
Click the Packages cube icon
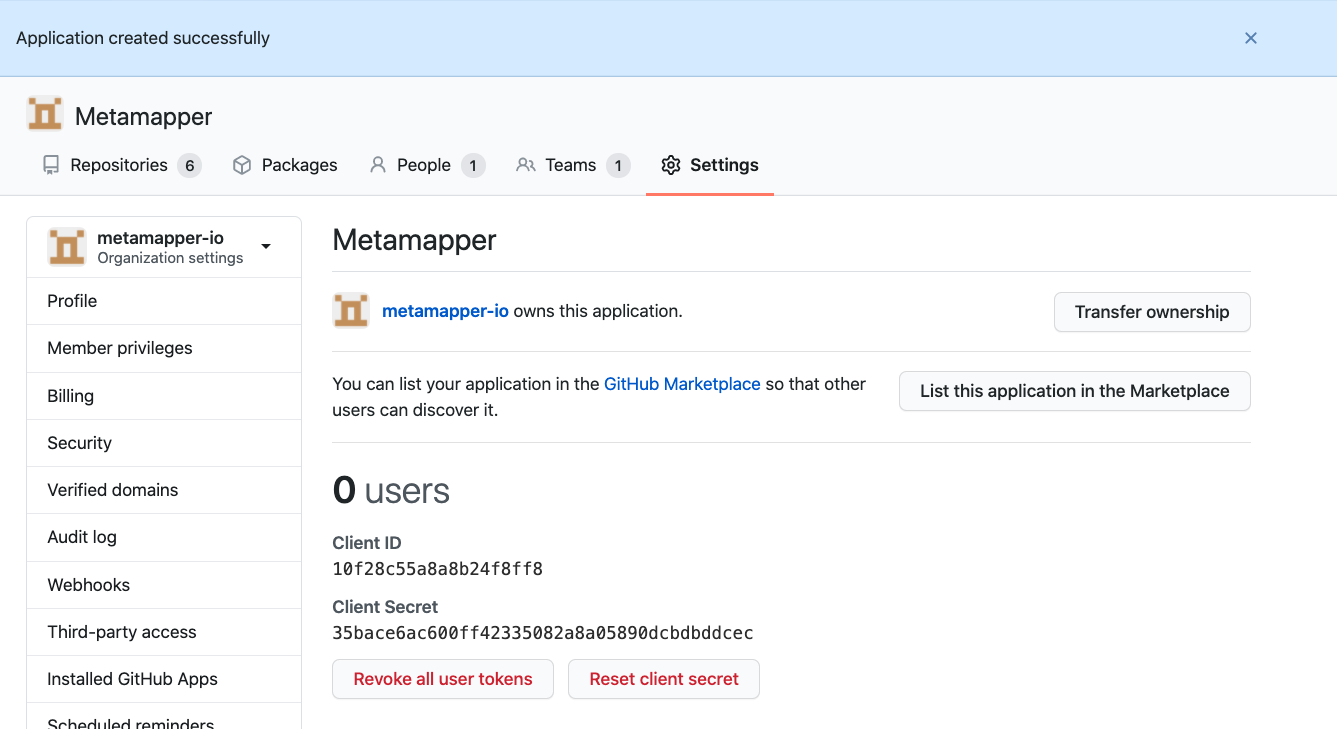[x=241, y=165]
